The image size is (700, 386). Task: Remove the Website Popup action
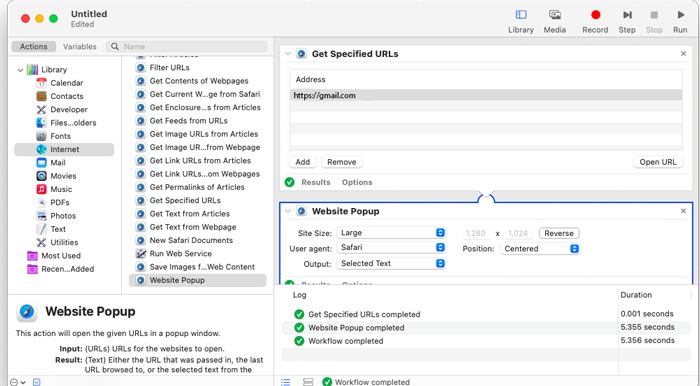(x=683, y=211)
